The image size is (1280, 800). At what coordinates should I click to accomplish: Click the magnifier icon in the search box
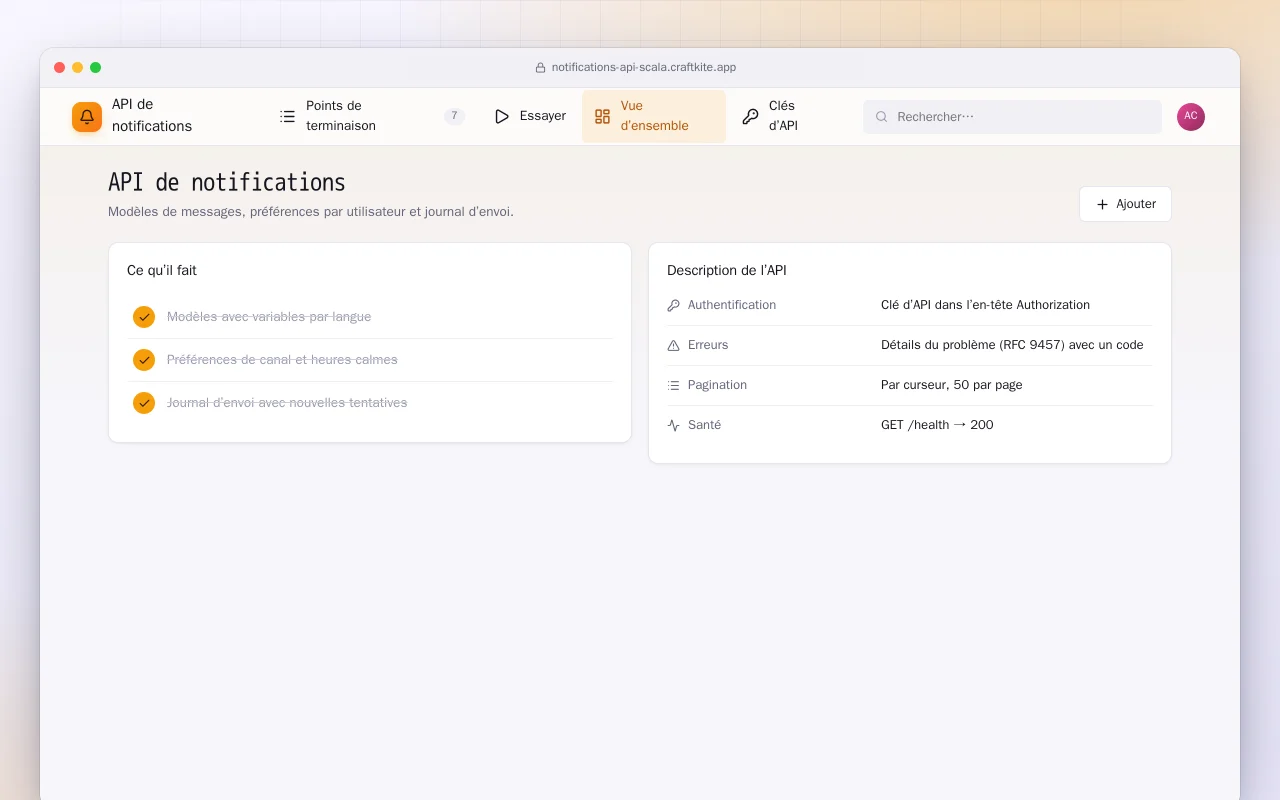pyautogui.click(x=882, y=117)
